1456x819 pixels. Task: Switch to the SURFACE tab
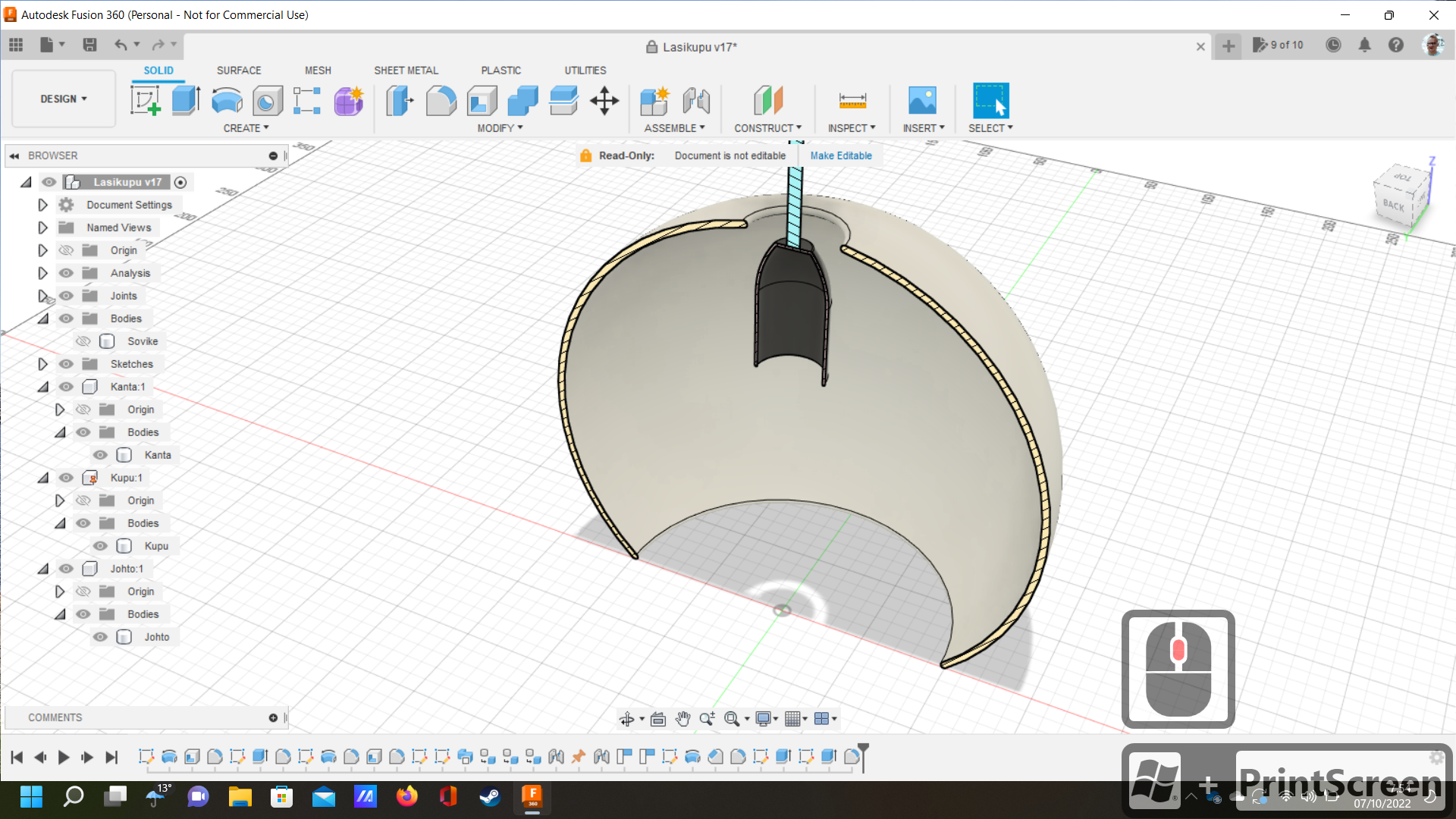pos(239,71)
